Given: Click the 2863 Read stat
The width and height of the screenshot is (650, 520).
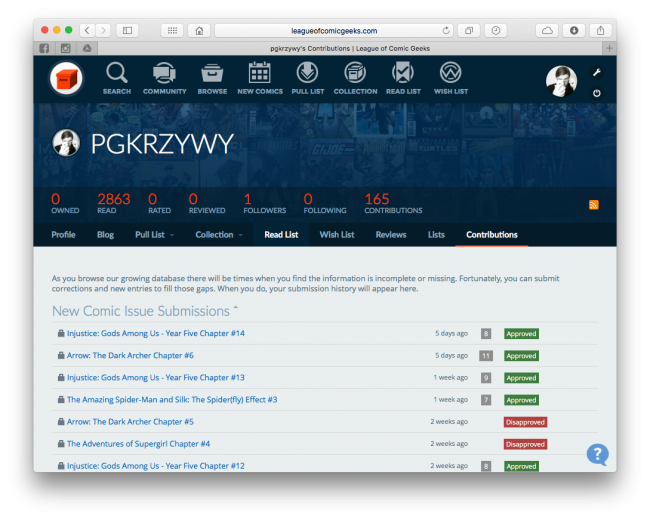Looking at the screenshot, I should pyautogui.click(x=114, y=204).
